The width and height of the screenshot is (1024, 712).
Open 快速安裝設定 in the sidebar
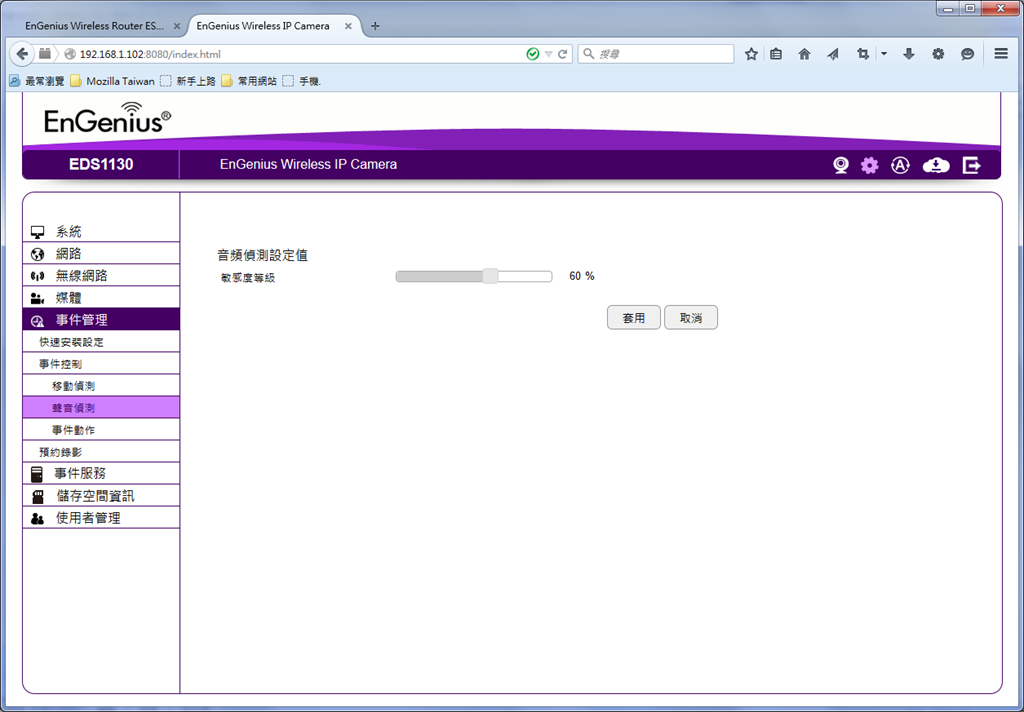click(101, 342)
